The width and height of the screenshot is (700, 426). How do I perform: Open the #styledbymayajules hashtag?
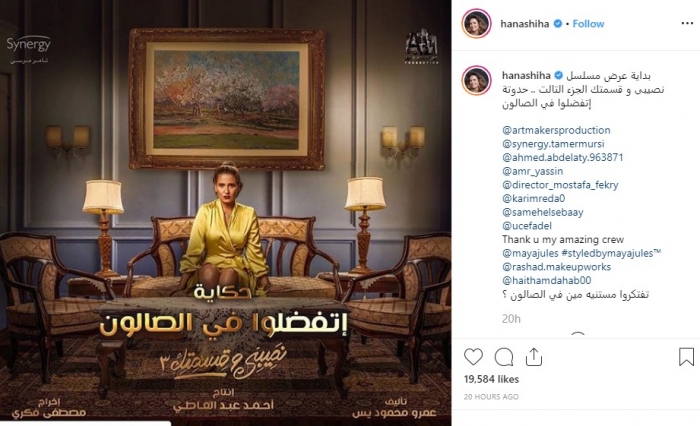coord(611,253)
